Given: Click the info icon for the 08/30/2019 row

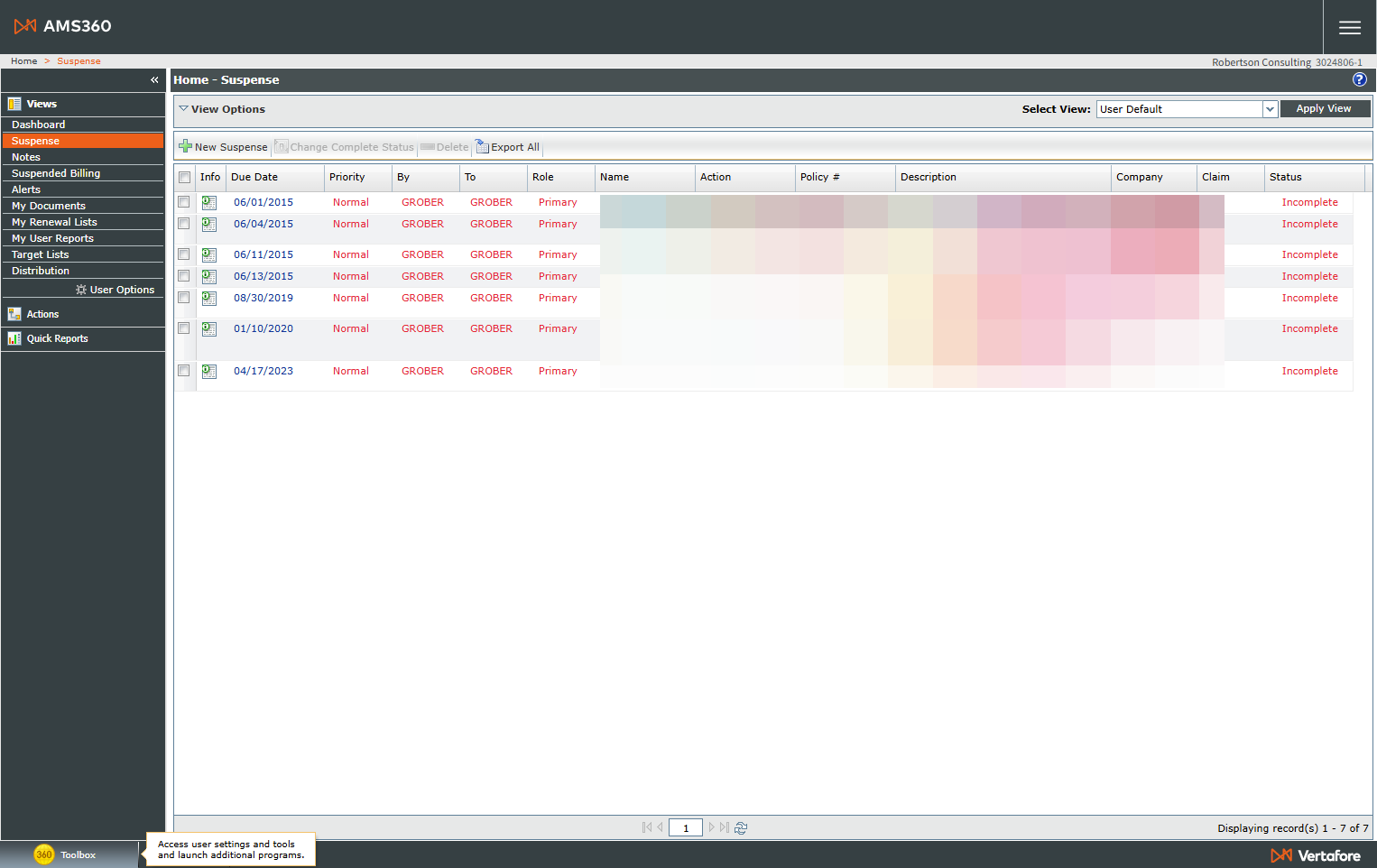Looking at the screenshot, I should (209, 299).
